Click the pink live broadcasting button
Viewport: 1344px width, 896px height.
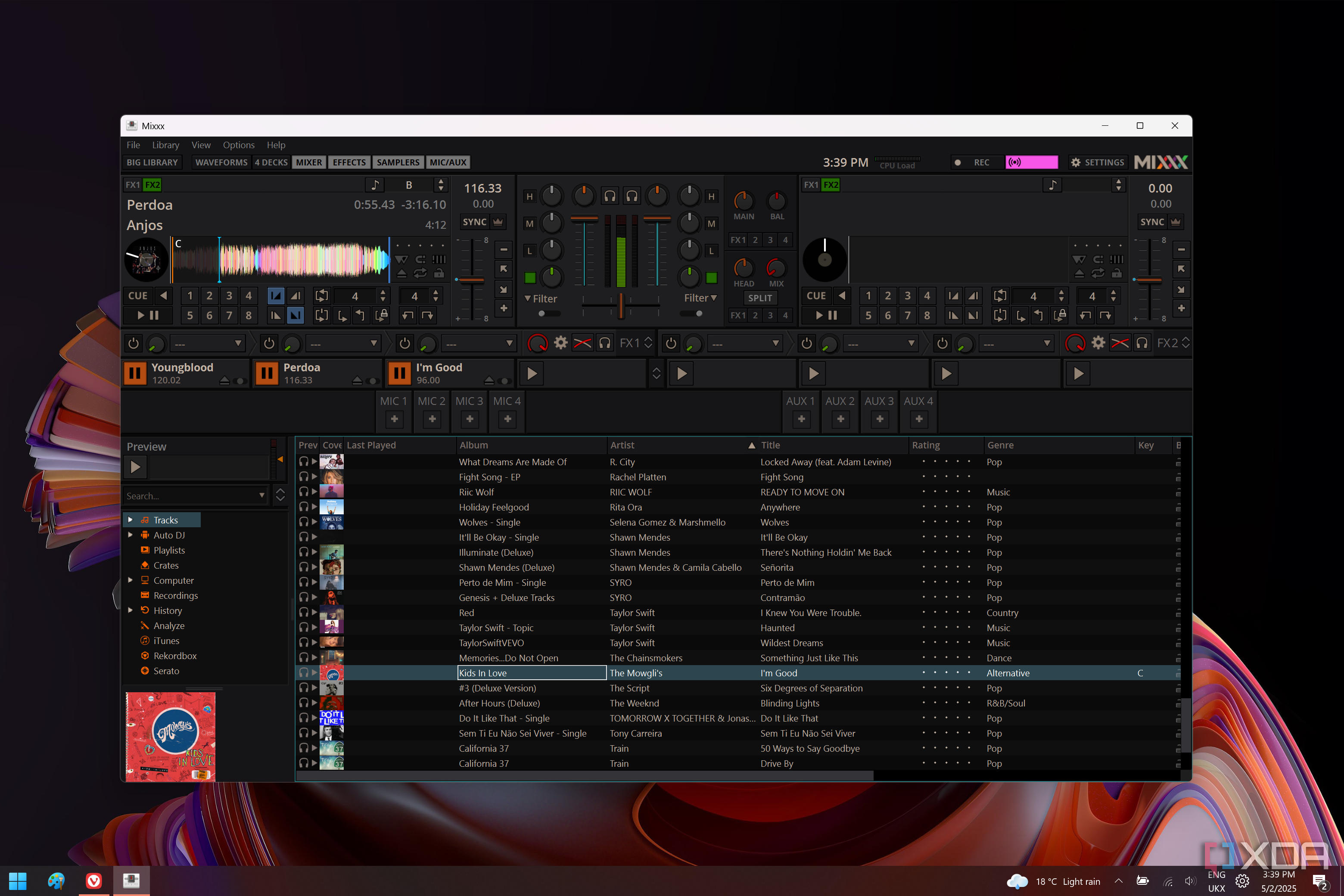(1031, 162)
